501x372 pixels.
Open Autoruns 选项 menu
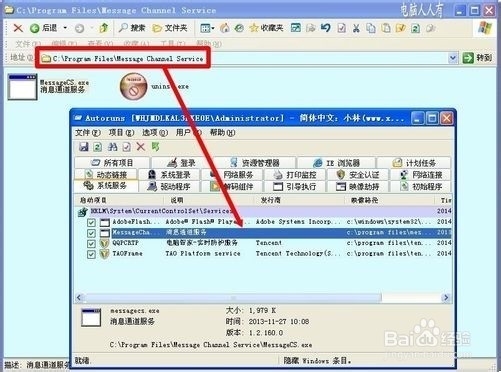(155, 133)
